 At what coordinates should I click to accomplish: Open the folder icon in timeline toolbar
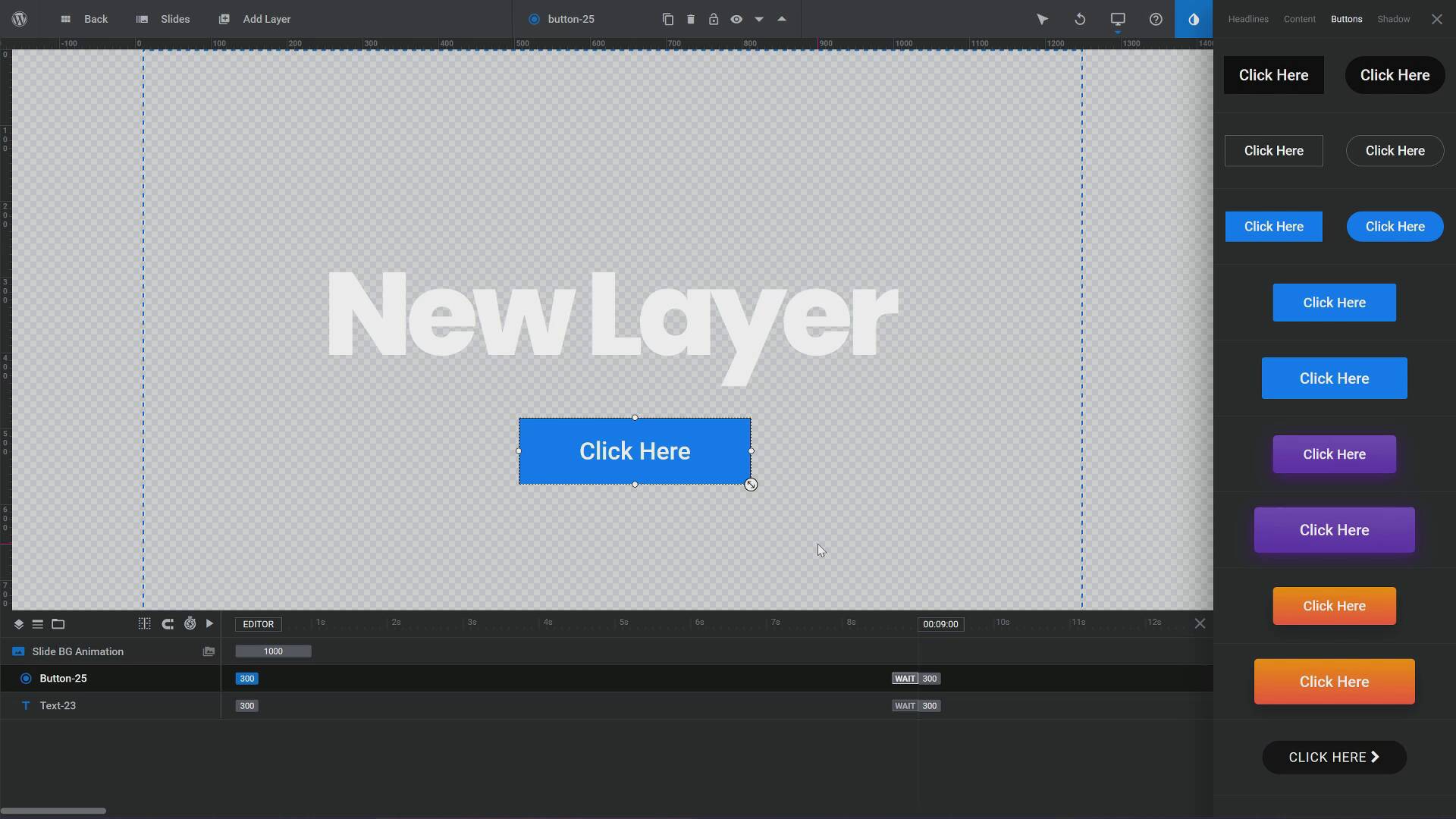[58, 623]
